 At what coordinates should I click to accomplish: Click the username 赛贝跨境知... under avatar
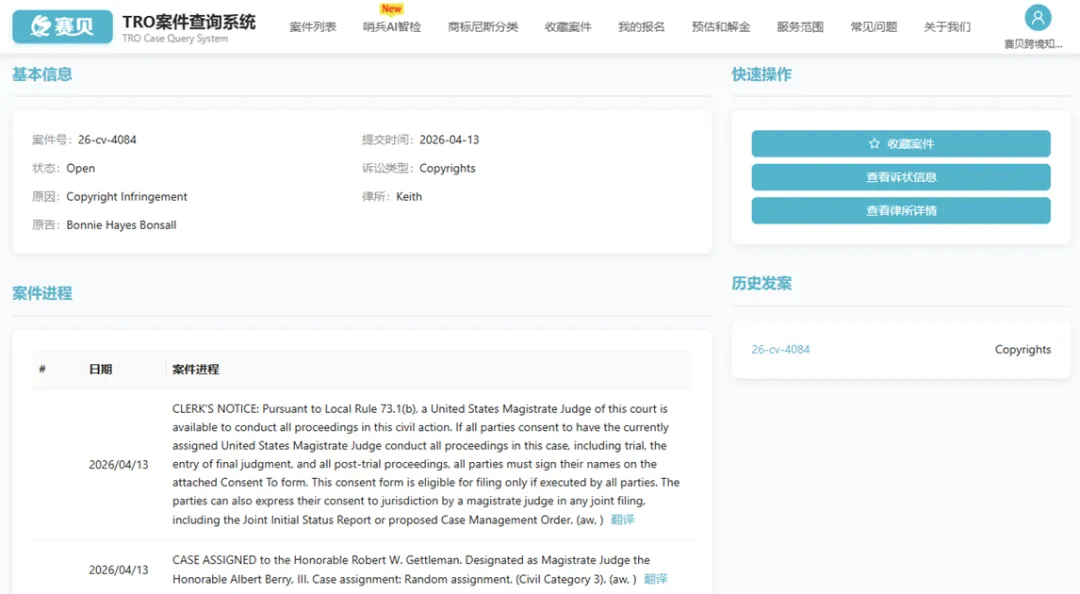coord(1032,44)
